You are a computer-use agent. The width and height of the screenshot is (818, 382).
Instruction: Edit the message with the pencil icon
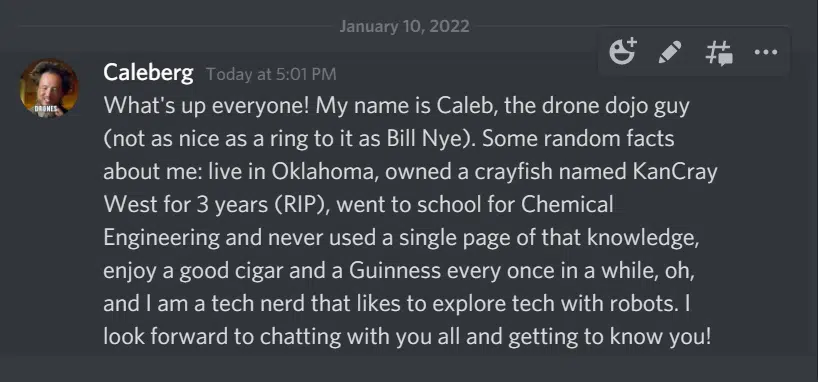tap(670, 52)
